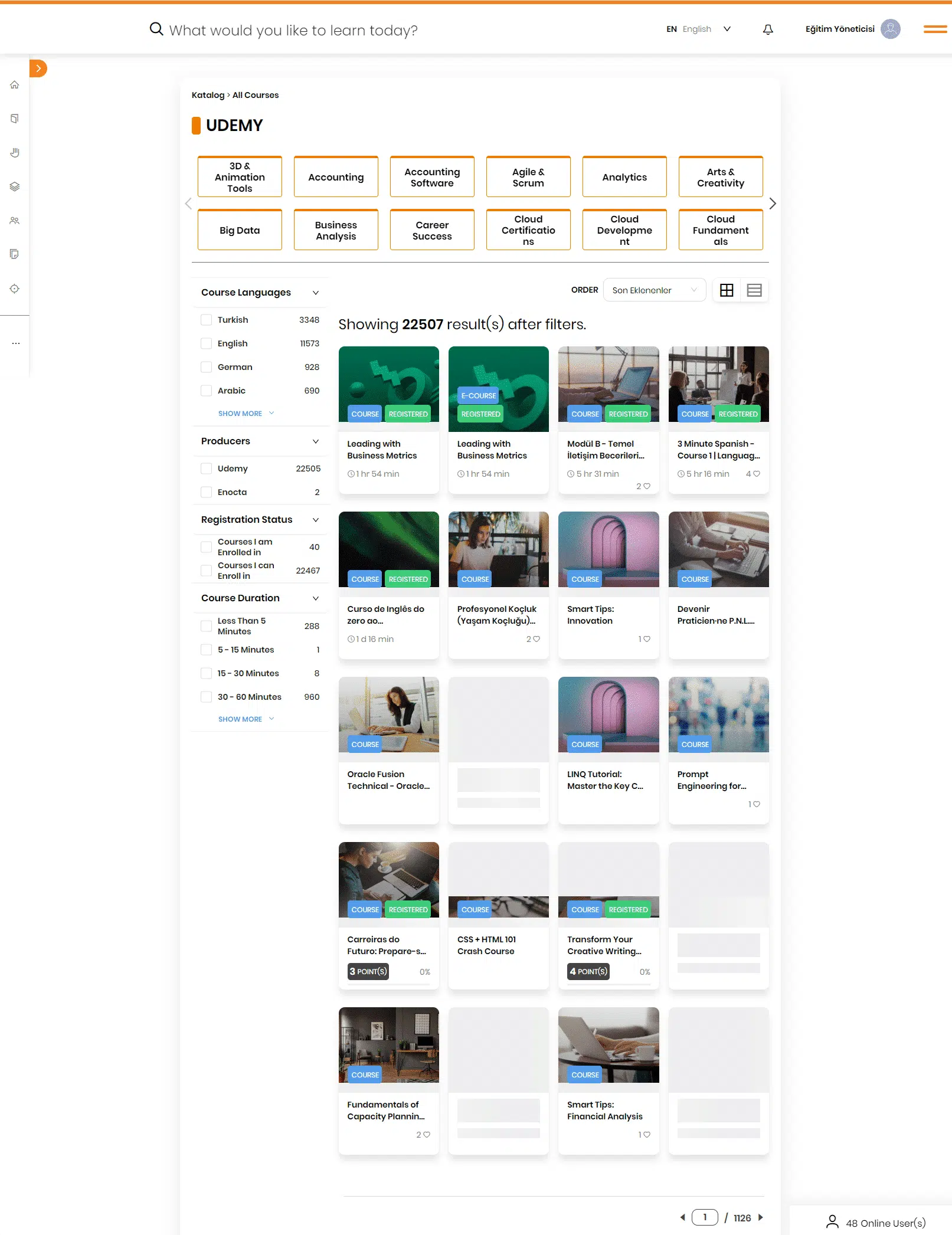Open the orange hamburger menu
The height and width of the screenshot is (1235, 952).
(935, 29)
